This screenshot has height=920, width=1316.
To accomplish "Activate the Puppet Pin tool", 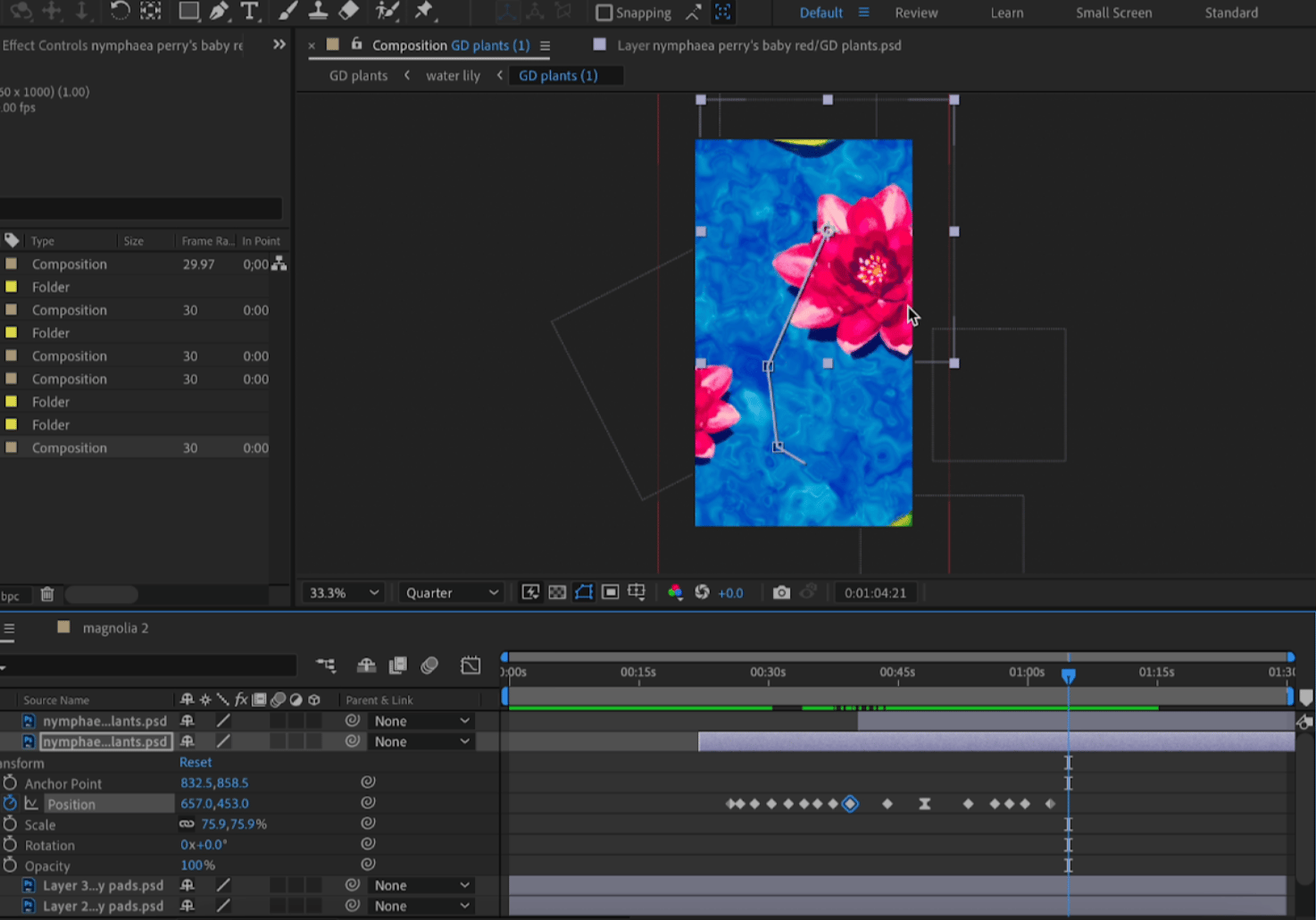I will pos(424,12).
